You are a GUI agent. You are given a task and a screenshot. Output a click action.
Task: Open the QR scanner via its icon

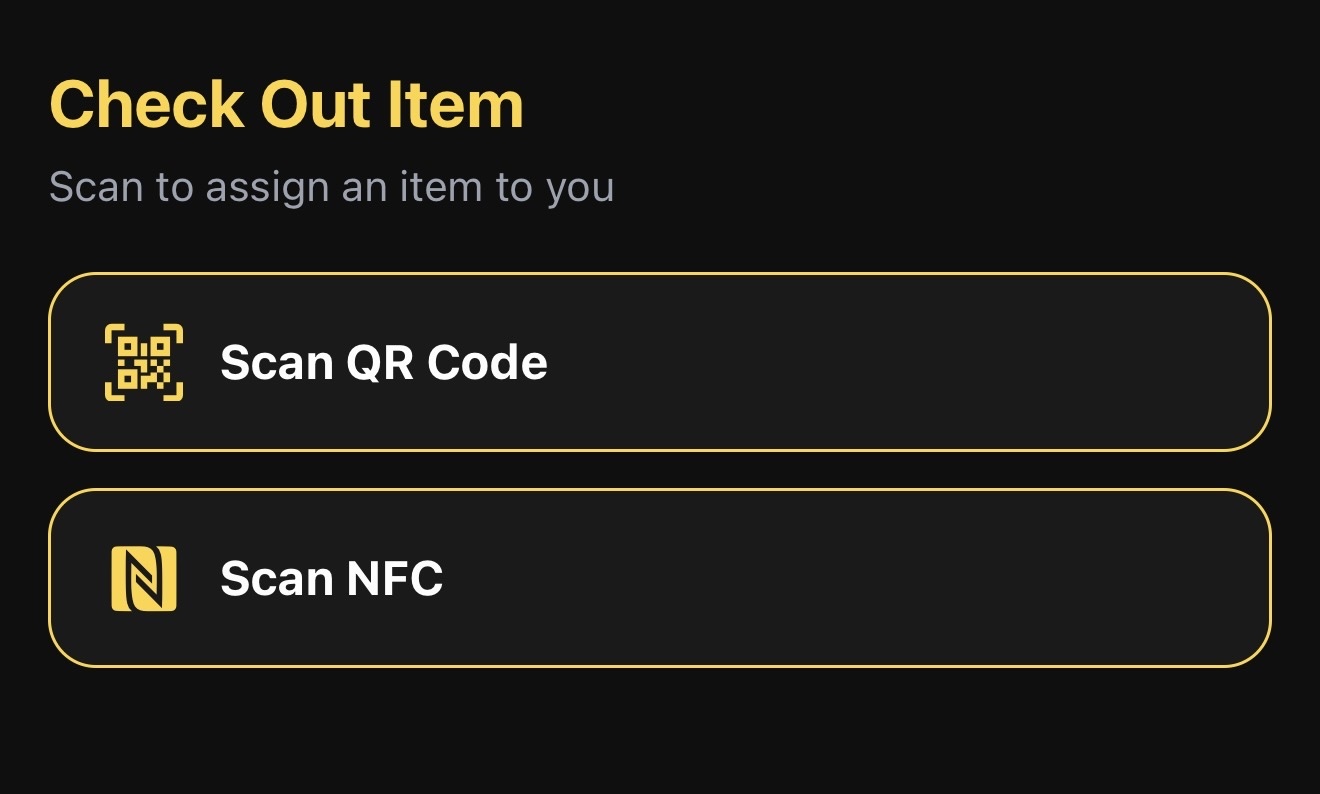(143, 361)
